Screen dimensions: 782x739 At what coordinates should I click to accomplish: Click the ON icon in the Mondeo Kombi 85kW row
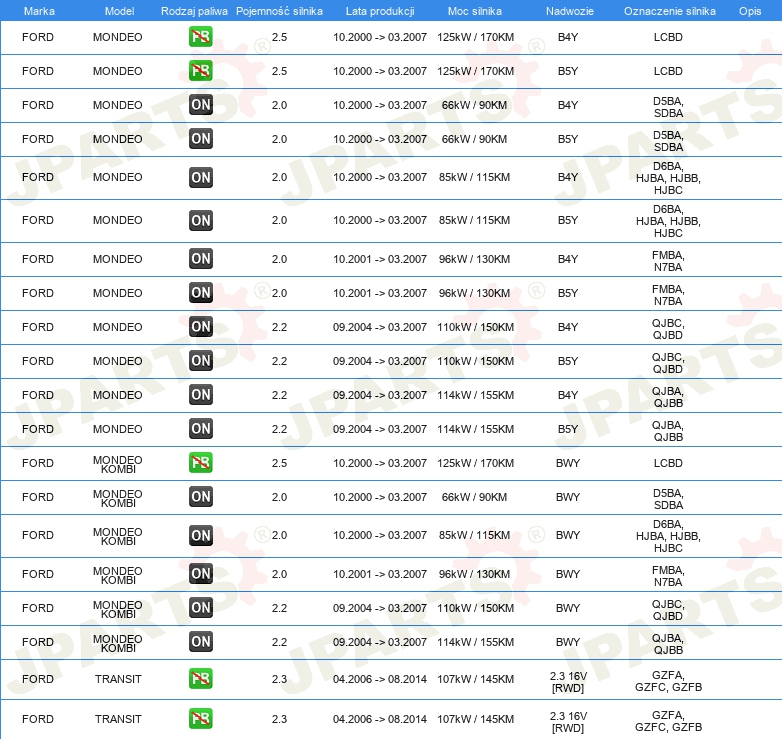pos(201,536)
